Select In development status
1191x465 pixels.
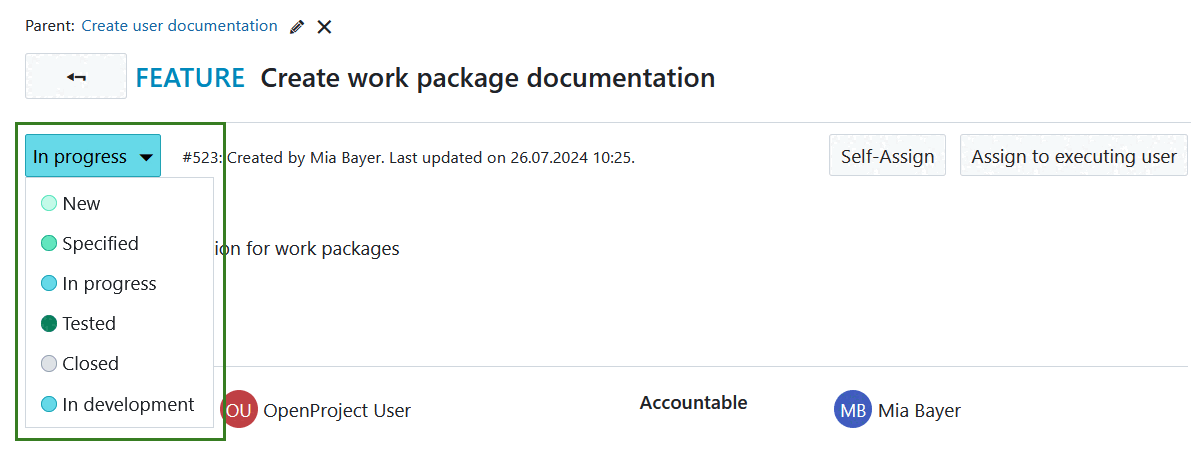[128, 404]
